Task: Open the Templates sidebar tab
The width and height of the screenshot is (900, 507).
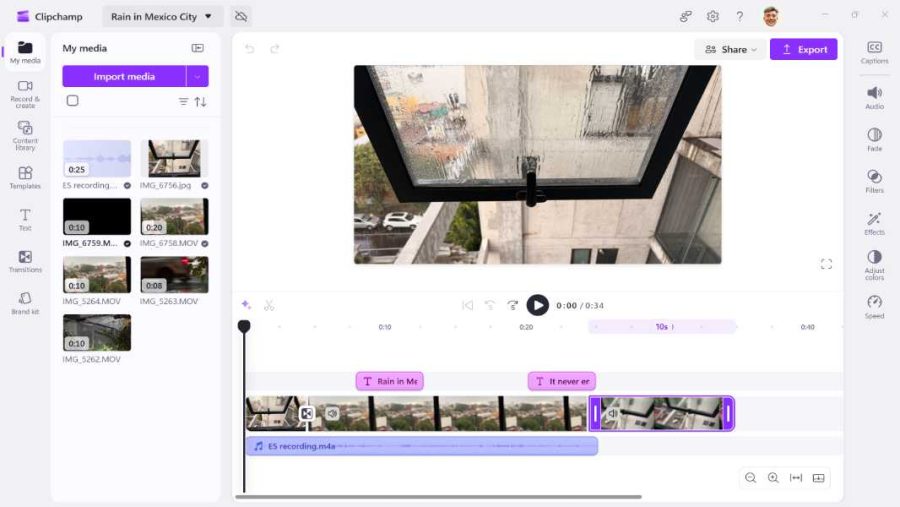Action: (25, 177)
